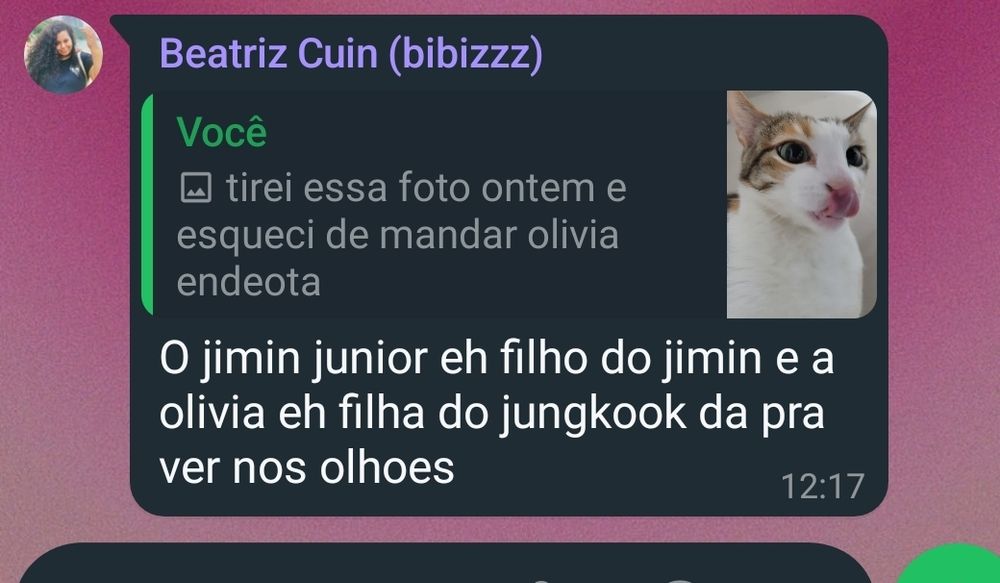Tap sender name Beatriz Cuin
The height and width of the screenshot is (583, 1000).
tap(268, 53)
